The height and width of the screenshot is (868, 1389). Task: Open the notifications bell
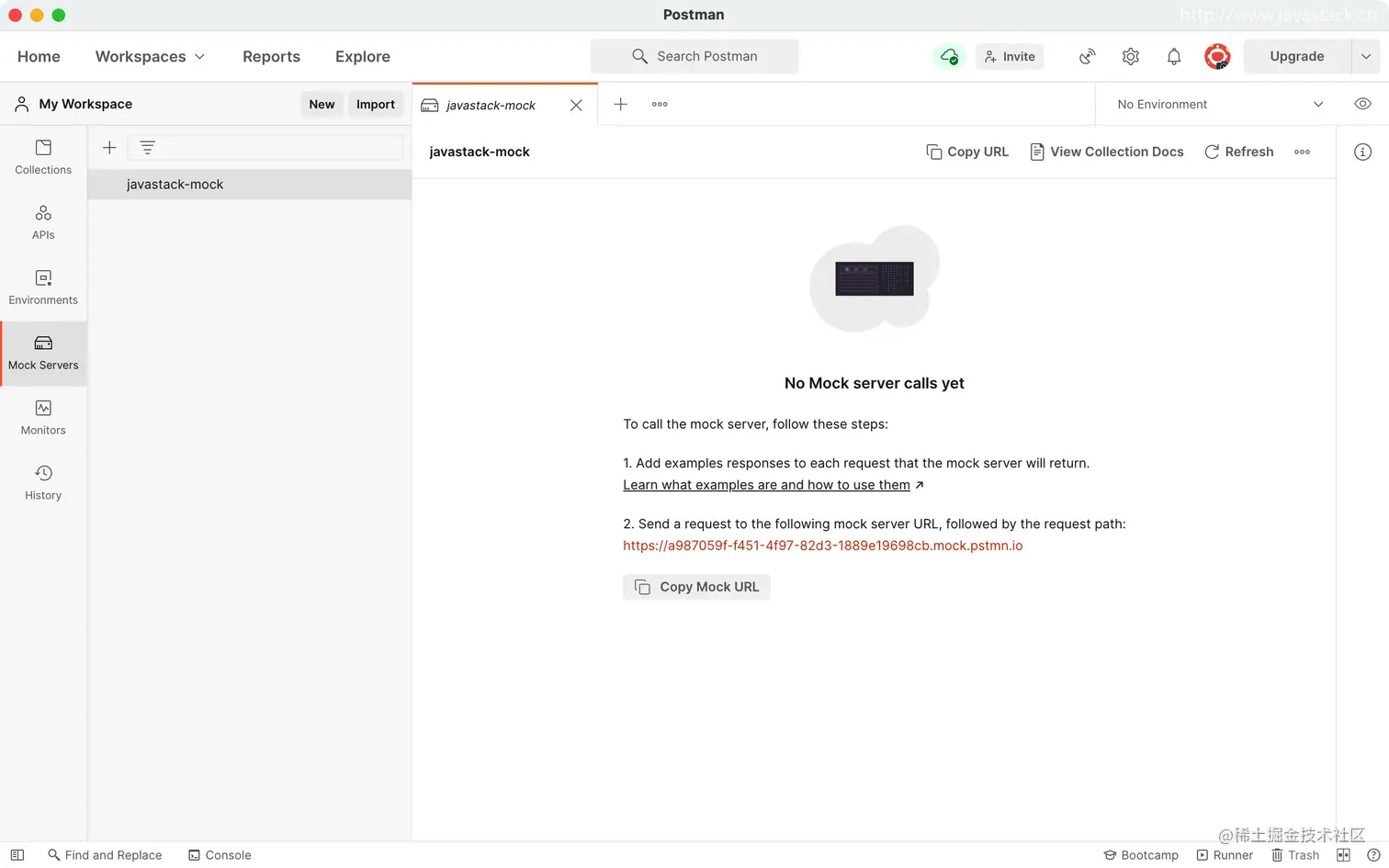coord(1174,56)
